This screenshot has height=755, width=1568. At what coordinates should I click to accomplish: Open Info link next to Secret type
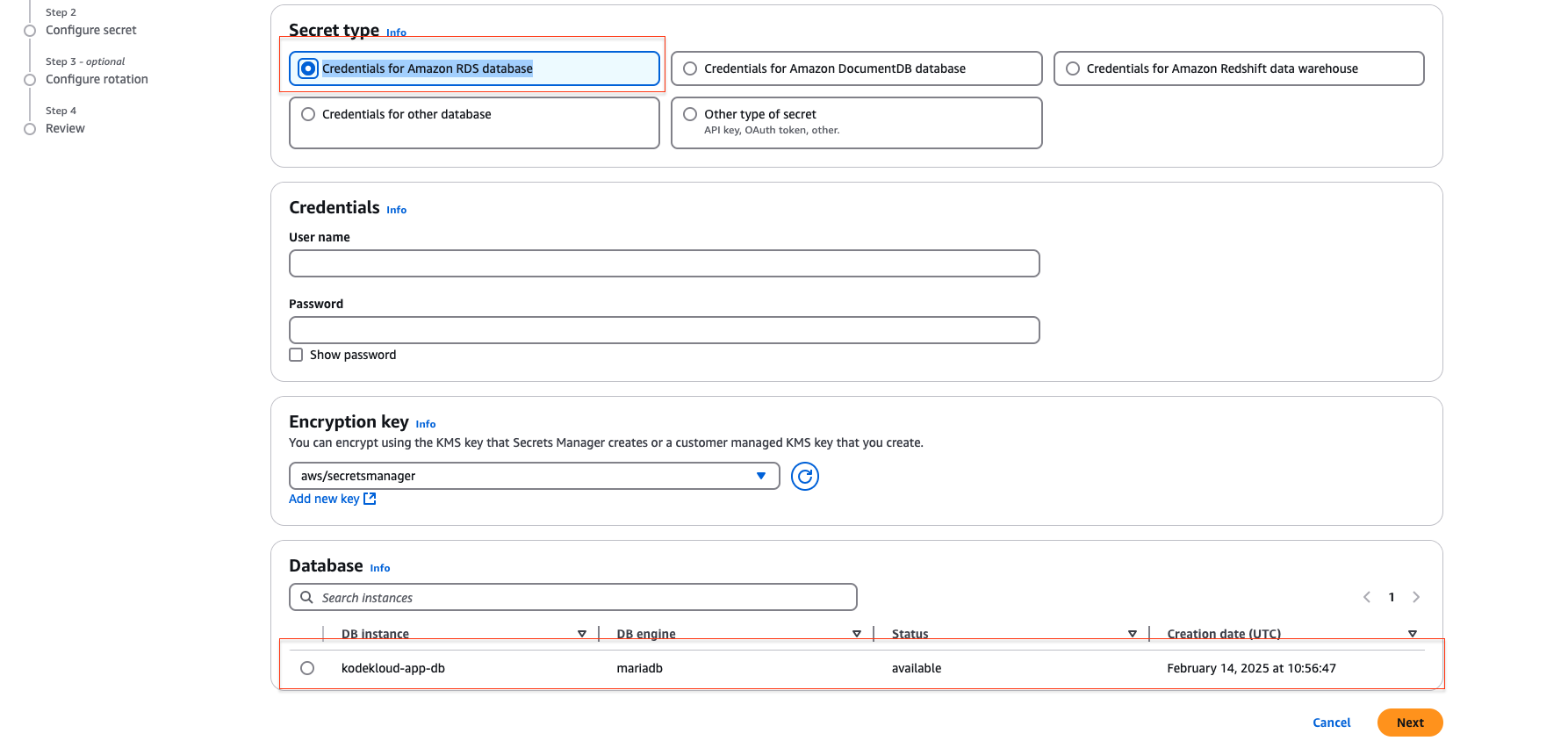396,32
